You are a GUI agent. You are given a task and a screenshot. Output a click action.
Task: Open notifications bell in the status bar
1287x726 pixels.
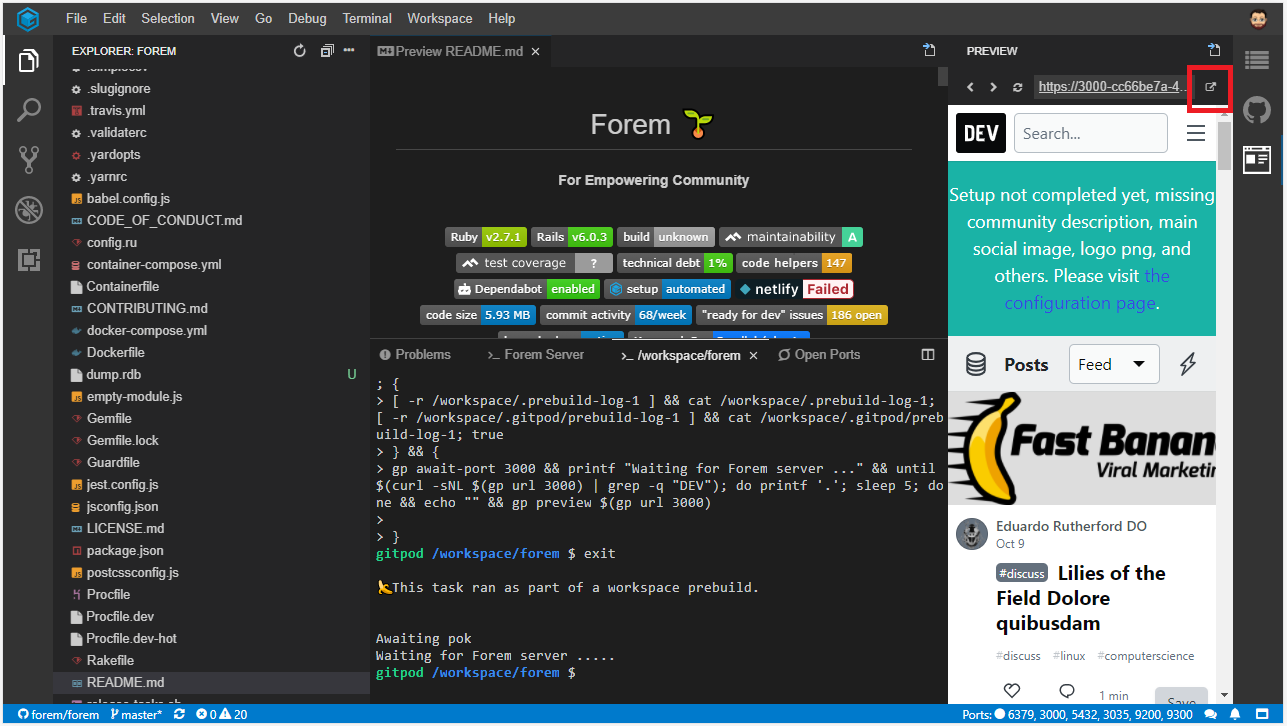tap(1237, 715)
